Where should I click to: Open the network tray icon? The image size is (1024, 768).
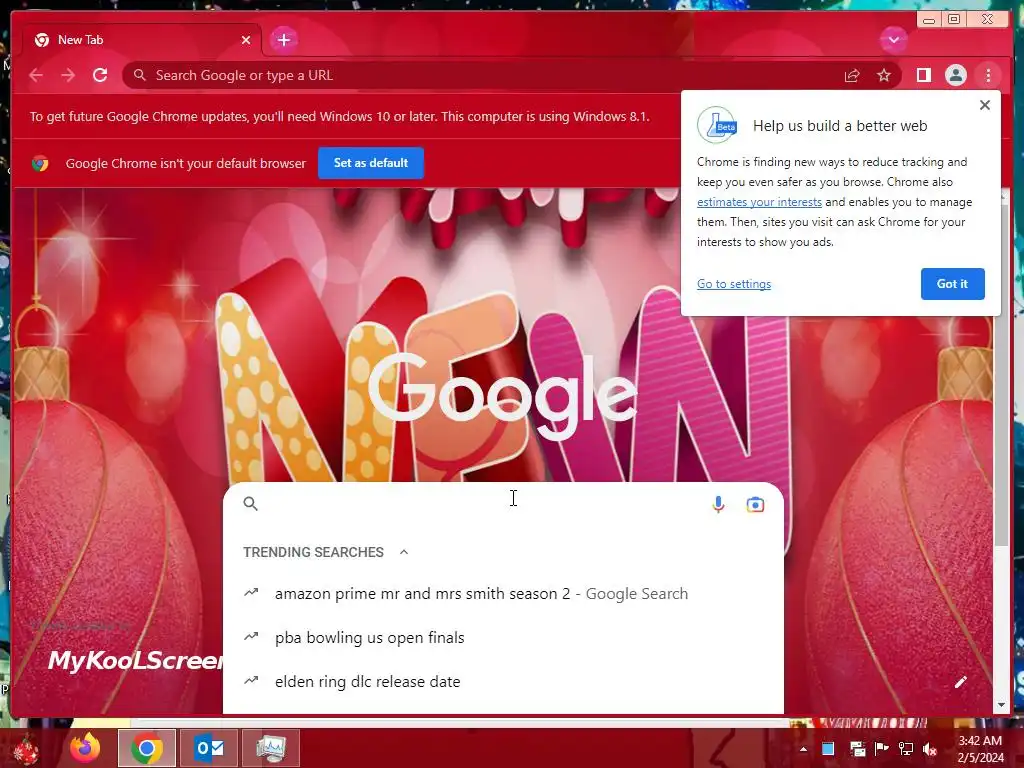coord(906,749)
